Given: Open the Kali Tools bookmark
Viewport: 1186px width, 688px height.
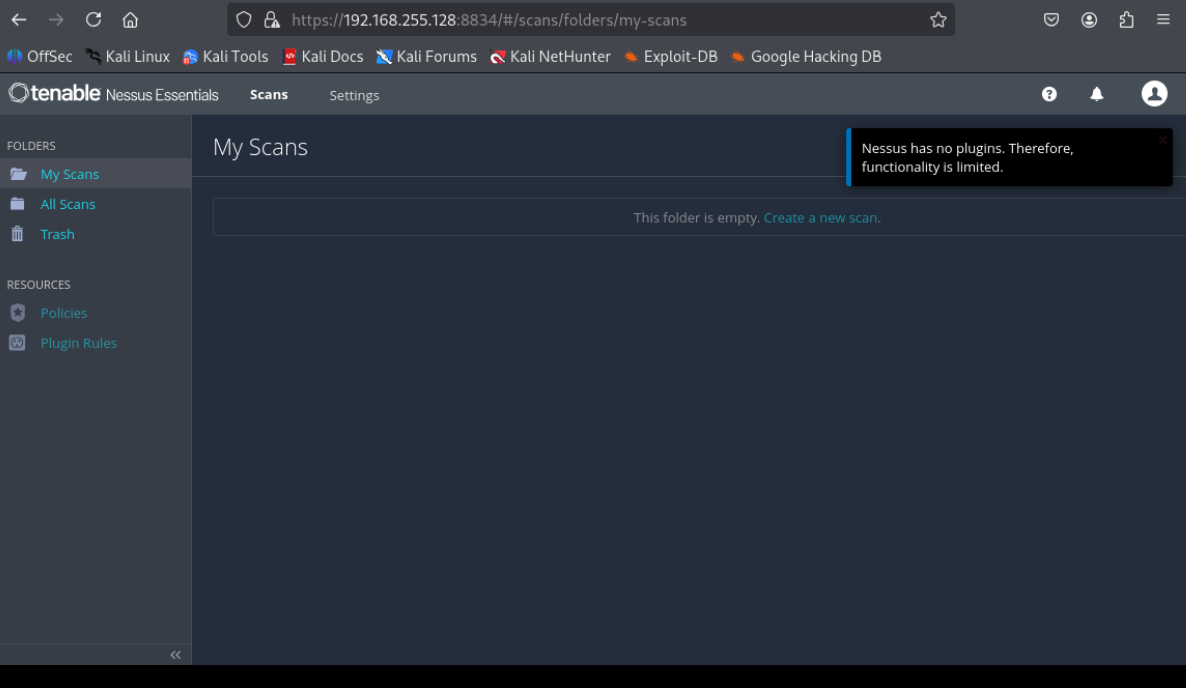Looking at the screenshot, I should coord(225,57).
